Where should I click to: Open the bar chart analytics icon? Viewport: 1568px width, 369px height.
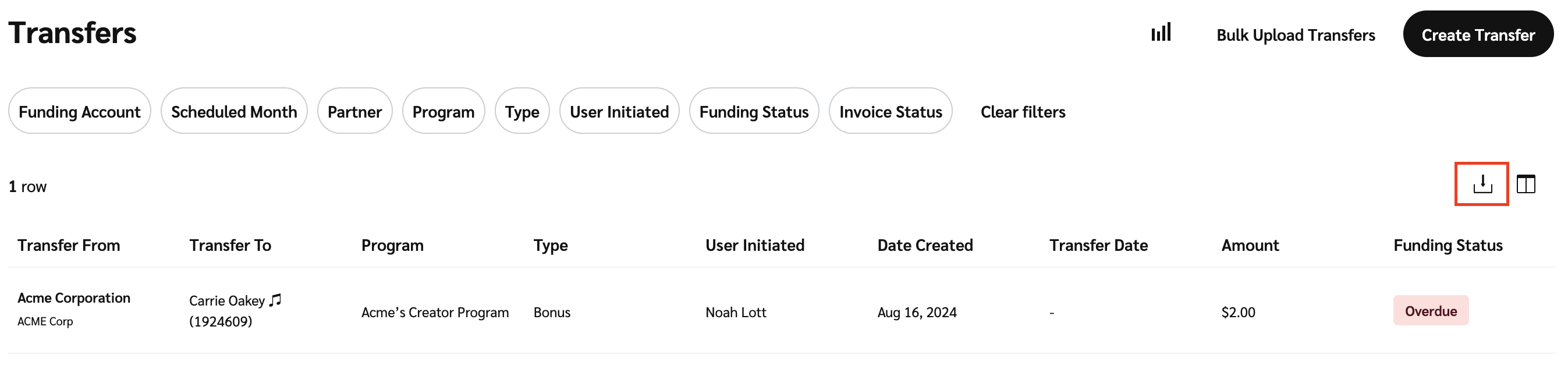coord(1161,33)
